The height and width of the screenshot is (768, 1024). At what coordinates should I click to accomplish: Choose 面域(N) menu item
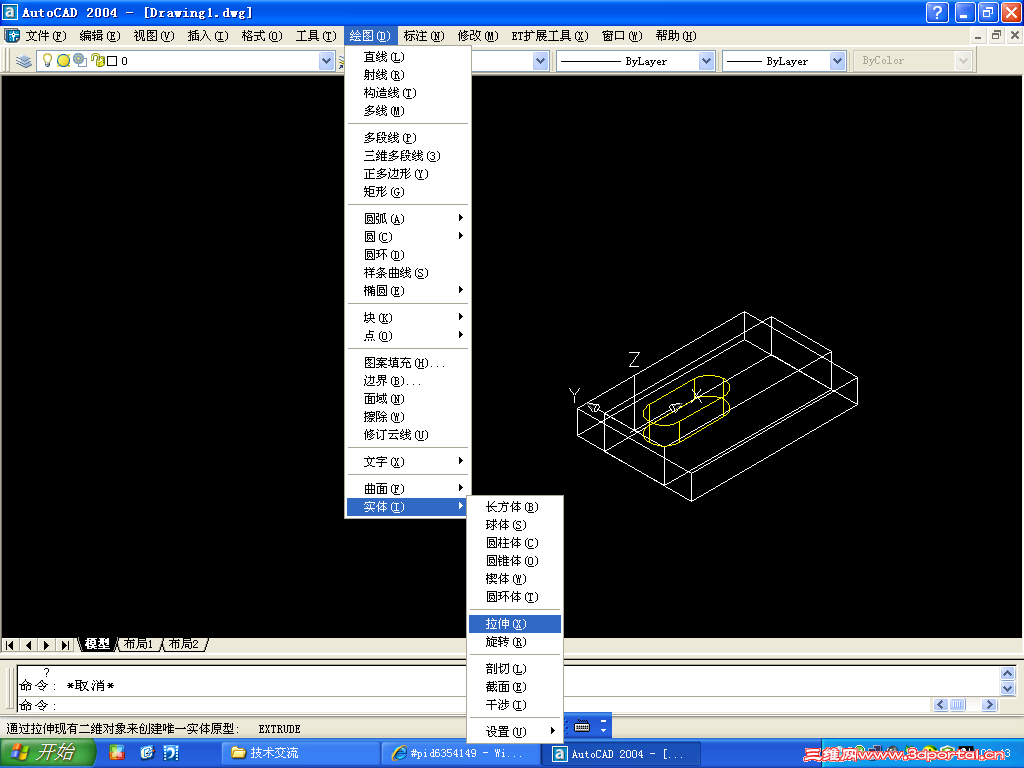[408, 398]
